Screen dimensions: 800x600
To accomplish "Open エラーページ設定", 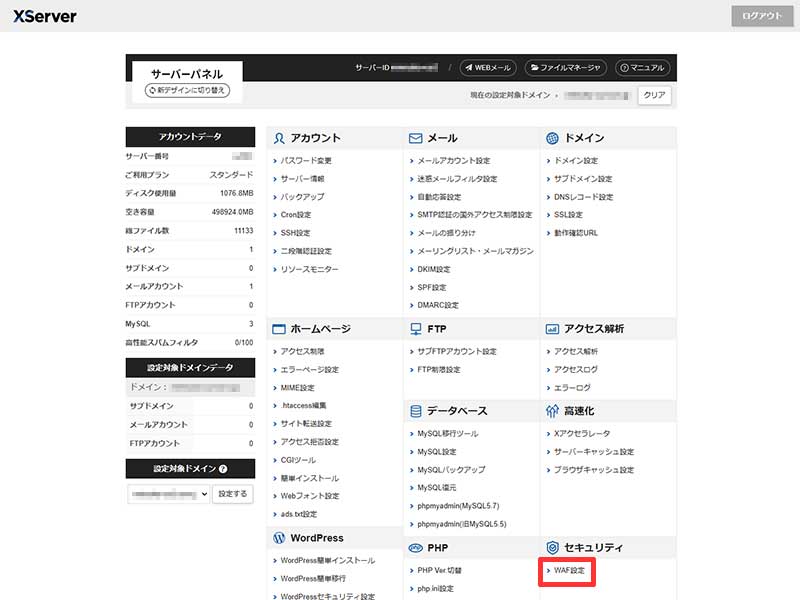I will (309, 369).
